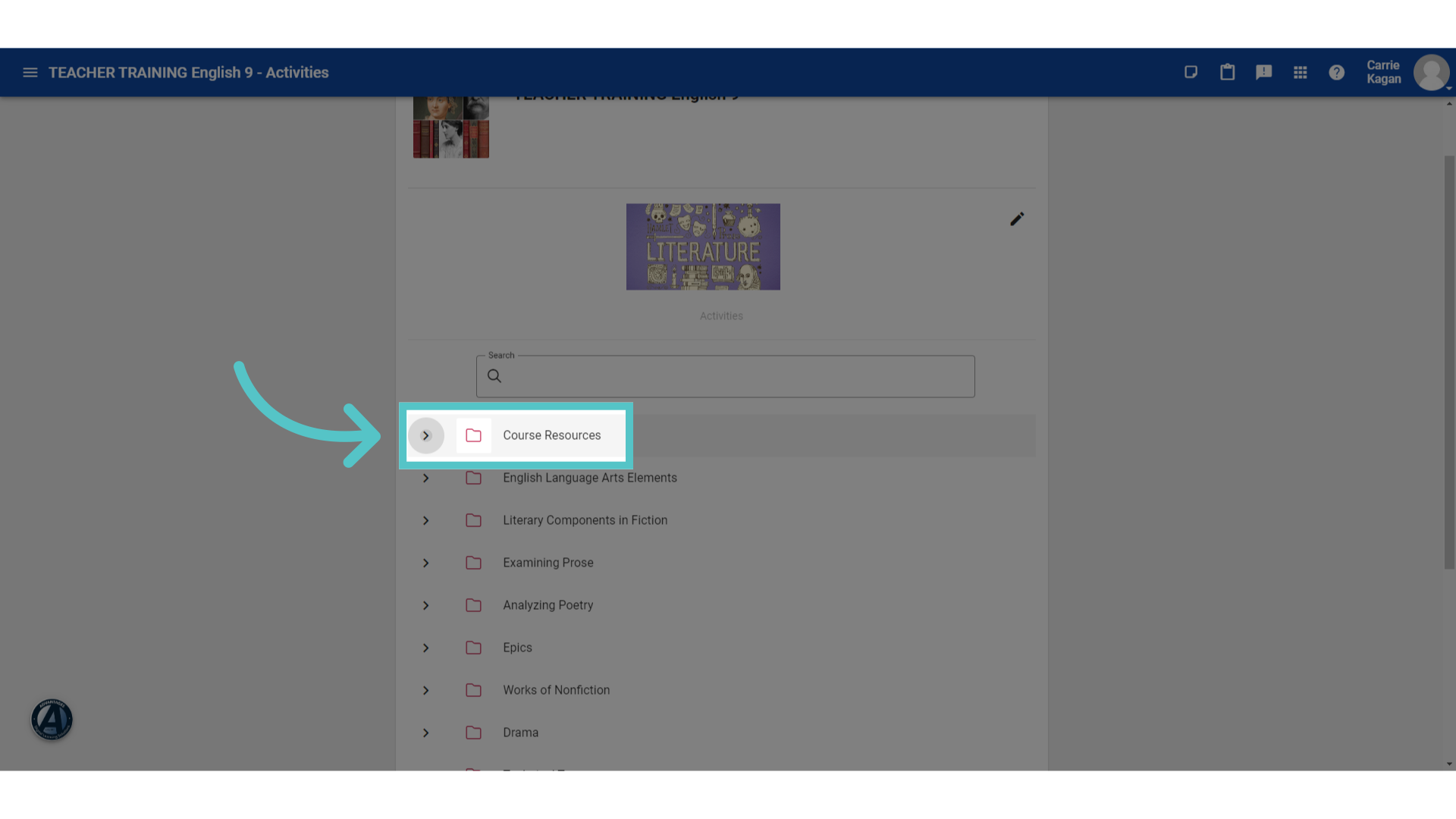Click the Analyzing Poetry folder icon

(x=473, y=605)
